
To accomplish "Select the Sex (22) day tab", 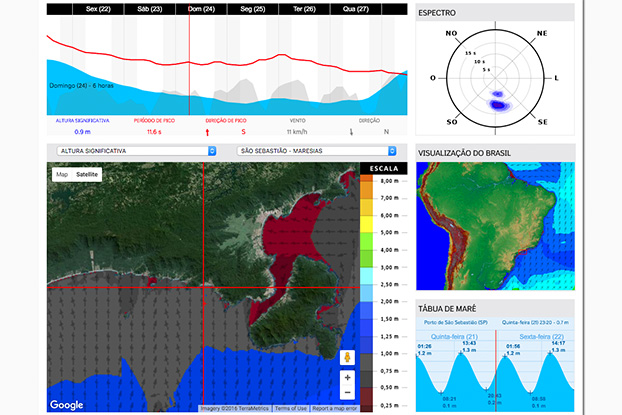I will click(x=98, y=9).
